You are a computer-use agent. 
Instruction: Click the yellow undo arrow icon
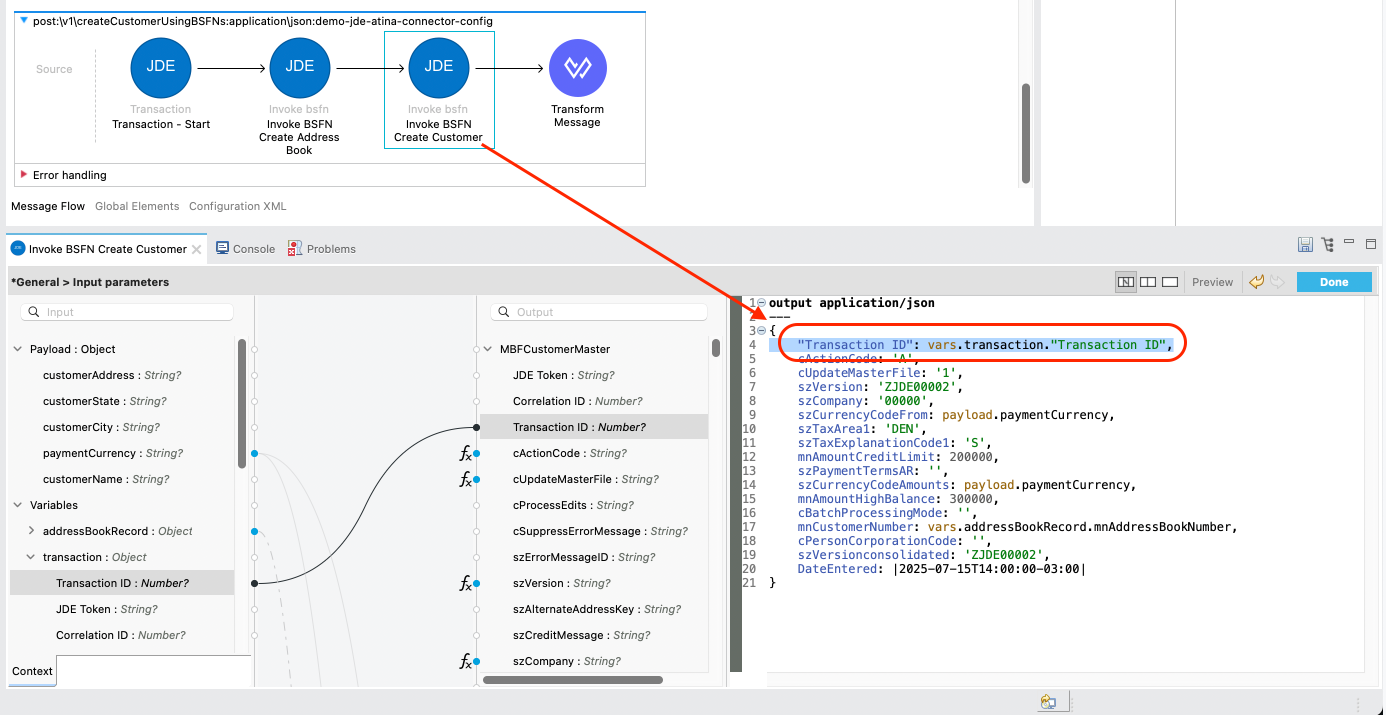1256,282
